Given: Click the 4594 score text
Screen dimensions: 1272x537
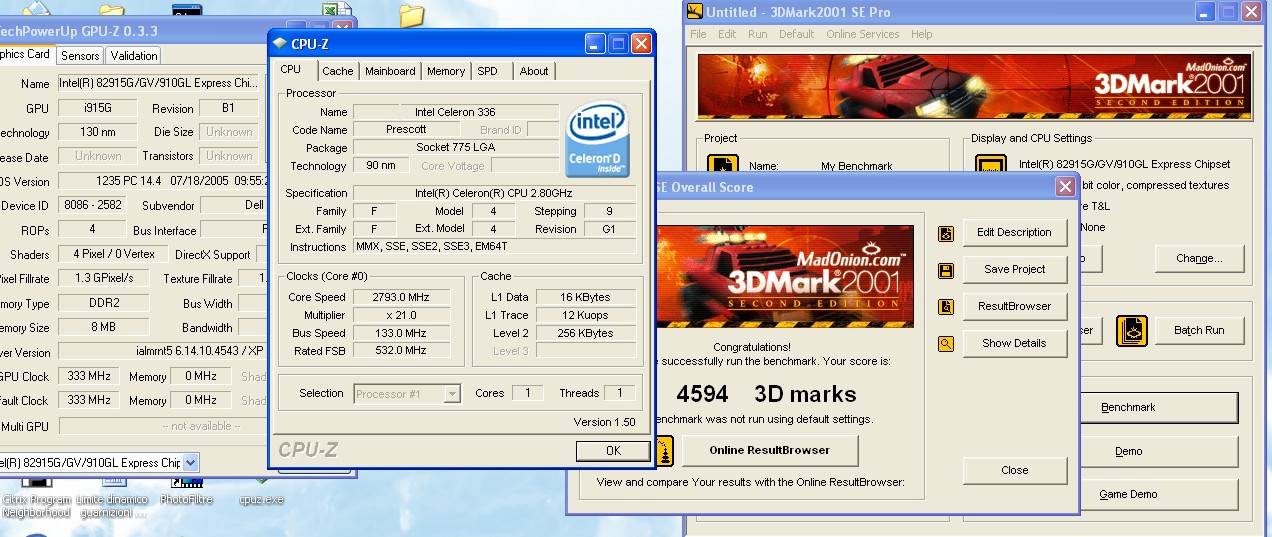Looking at the screenshot, I should (x=702, y=394).
